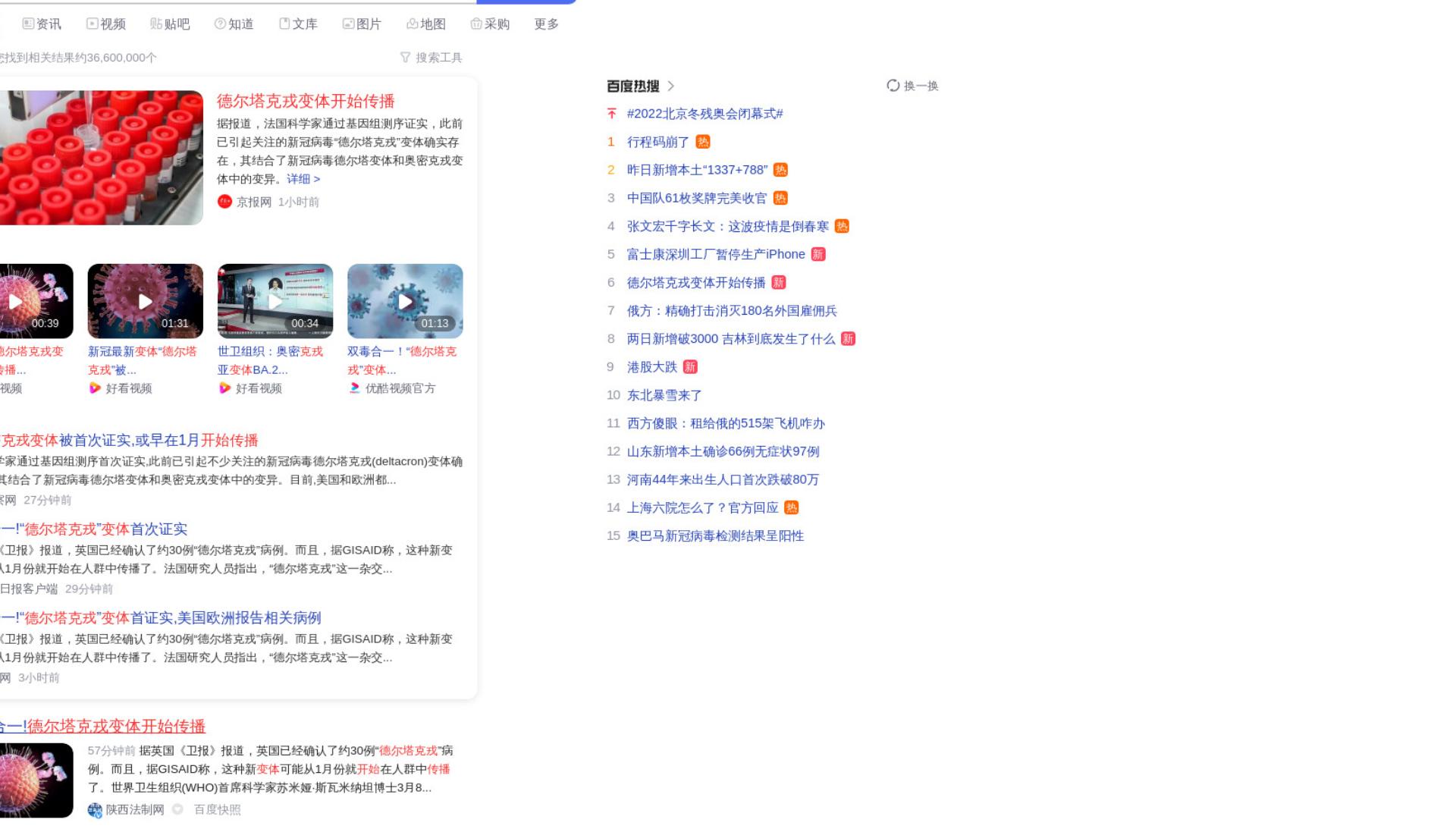Open video title 新冠最新变体“德尔塔克戎”被...
Screen dimensions: 1456x832
point(142,360)
